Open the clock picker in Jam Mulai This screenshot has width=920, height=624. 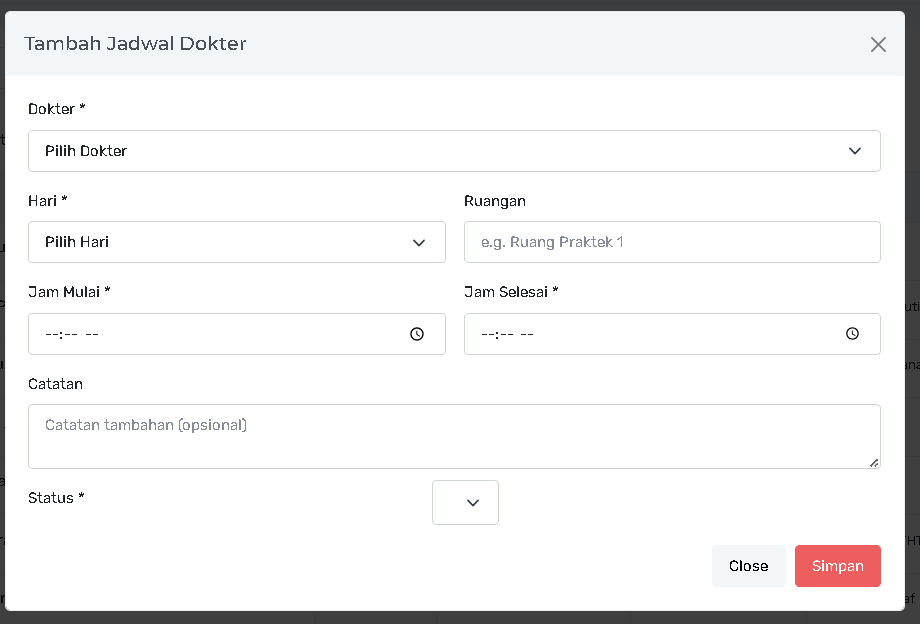pos(417,334)
